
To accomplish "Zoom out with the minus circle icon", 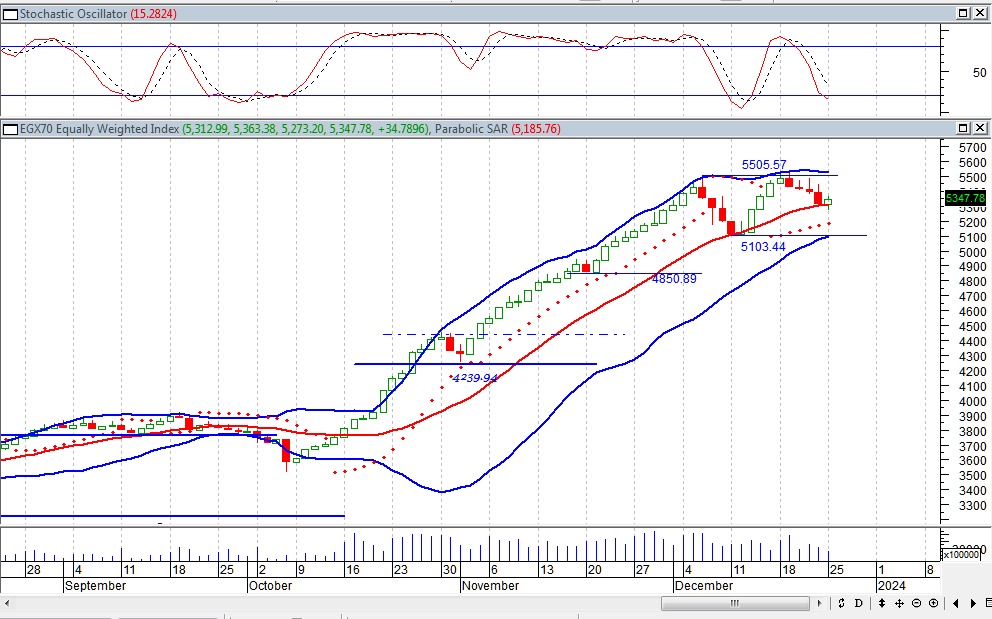I will pyautogui.click(x=917, y=603).
